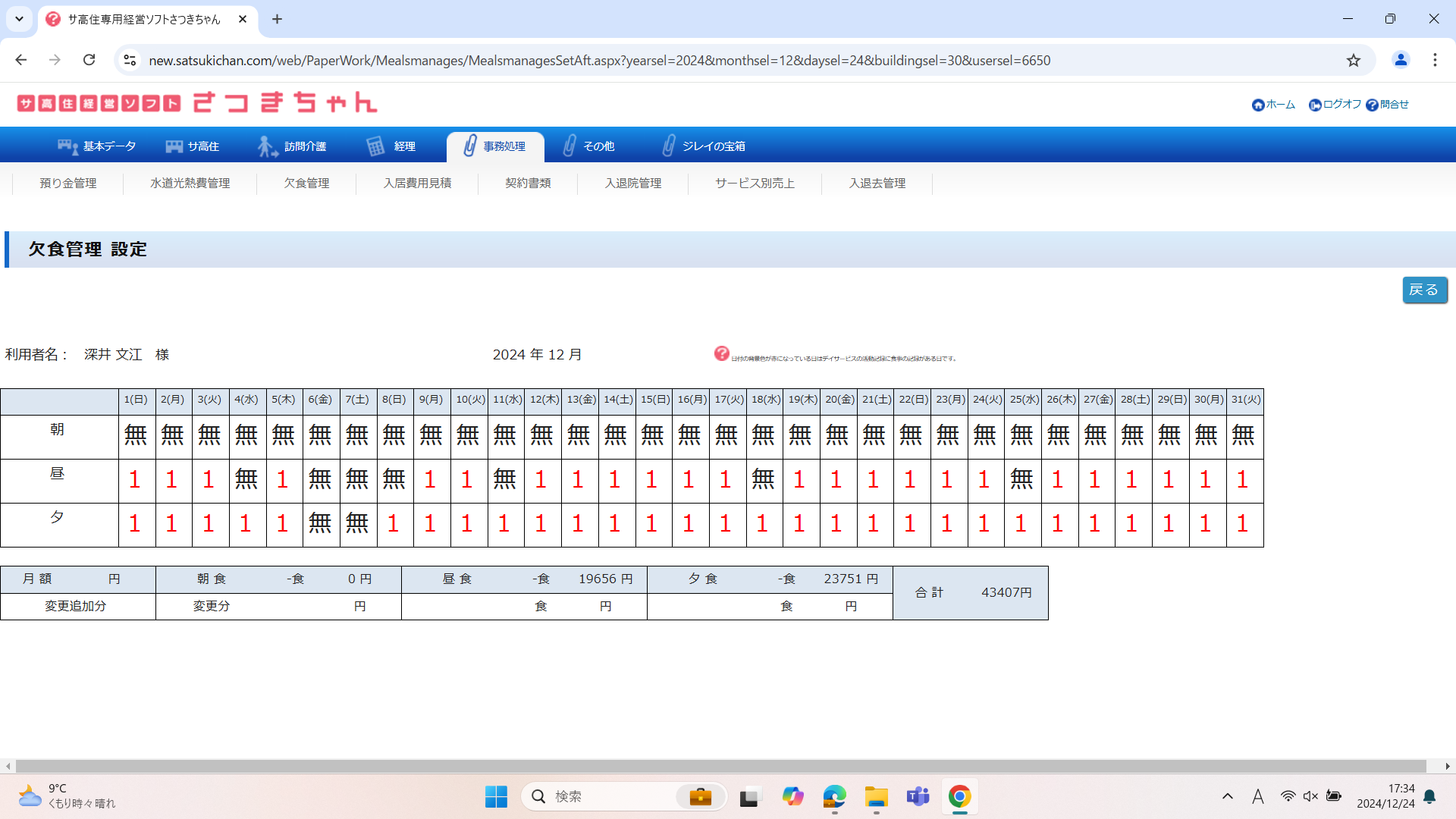Bookmark this page with star icon
Viewport: 1456px width, 819px height.
(1354, 61)
